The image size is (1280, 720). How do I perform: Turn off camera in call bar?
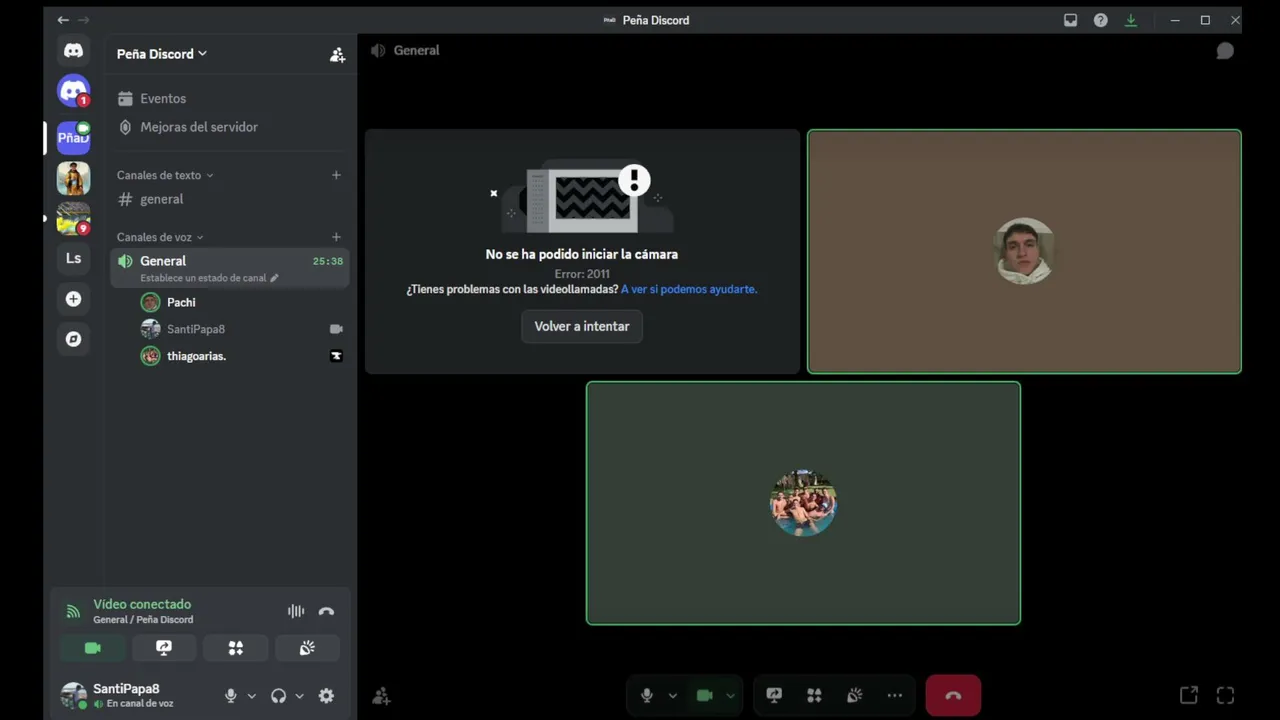coord(704,696)
